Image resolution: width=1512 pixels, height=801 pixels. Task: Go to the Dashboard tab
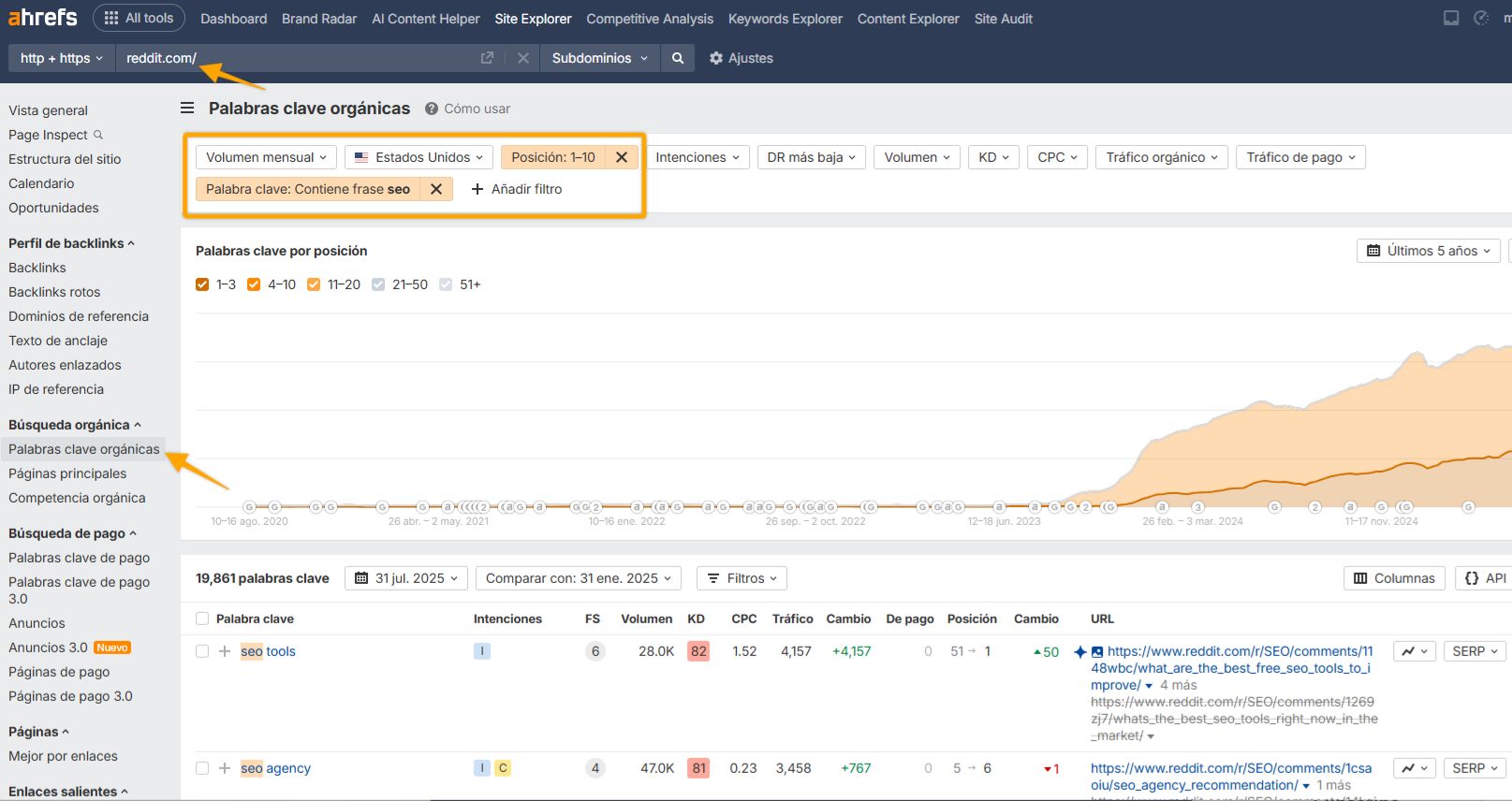[233, 19]
